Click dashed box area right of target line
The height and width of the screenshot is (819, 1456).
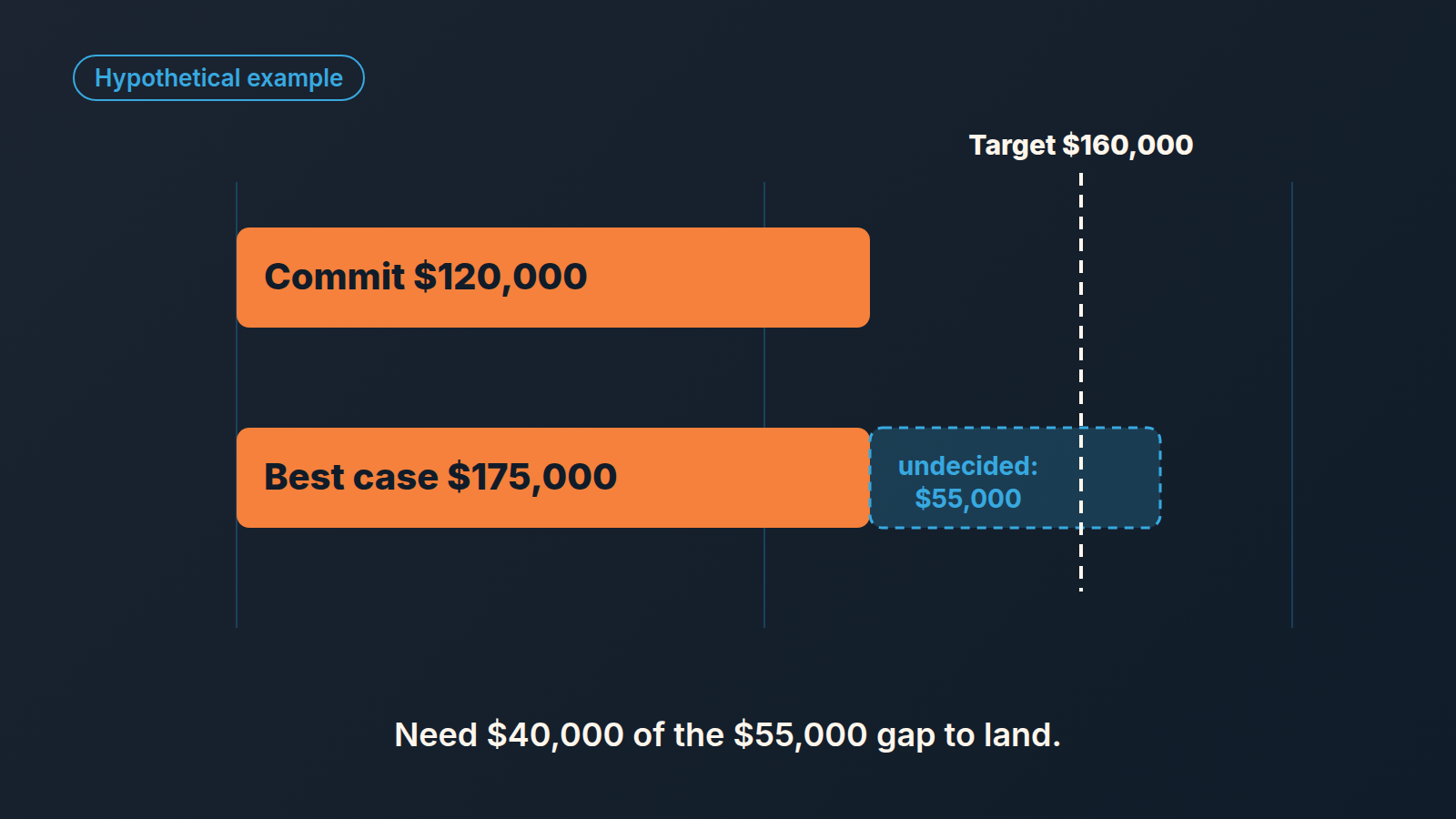[x=1121, y=478]
